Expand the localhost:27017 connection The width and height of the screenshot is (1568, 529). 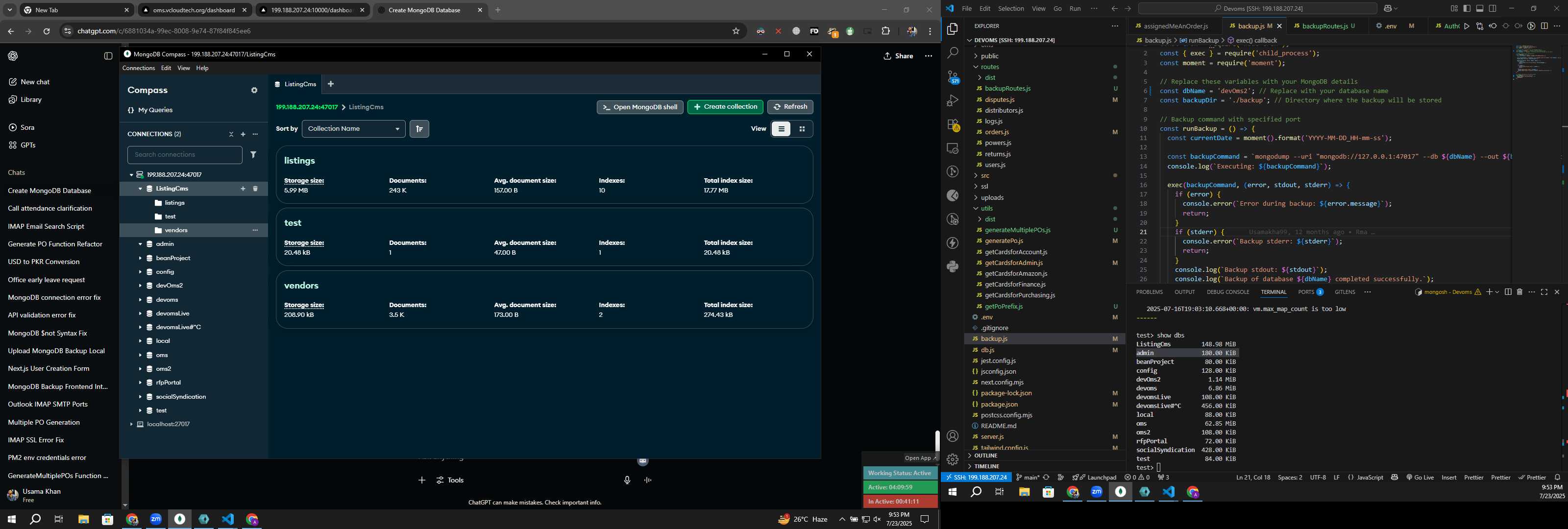tap(131, 425)
